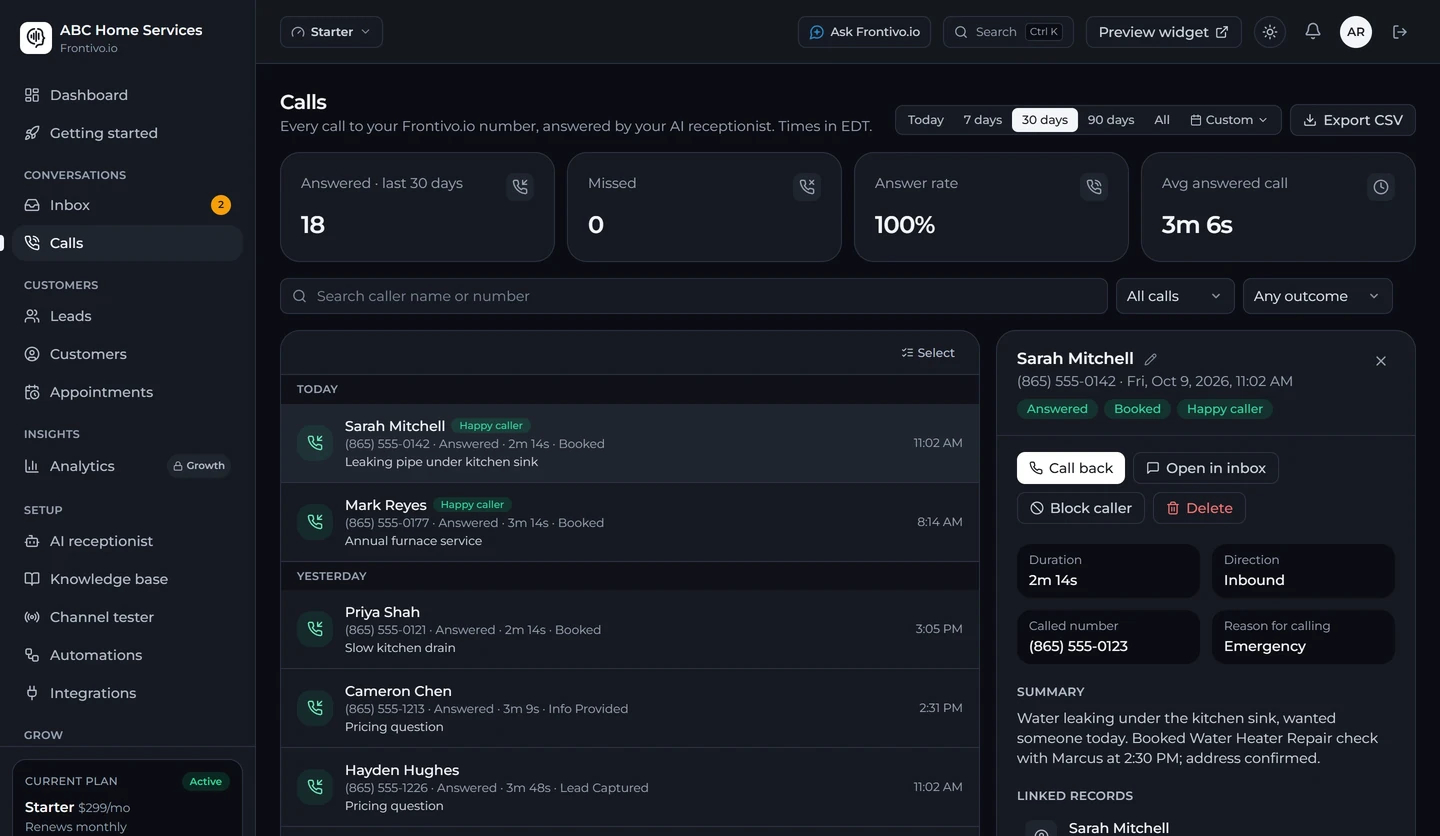Go to the Inbox page
This screenshot has height=836, width=1440.
[128, 205]
